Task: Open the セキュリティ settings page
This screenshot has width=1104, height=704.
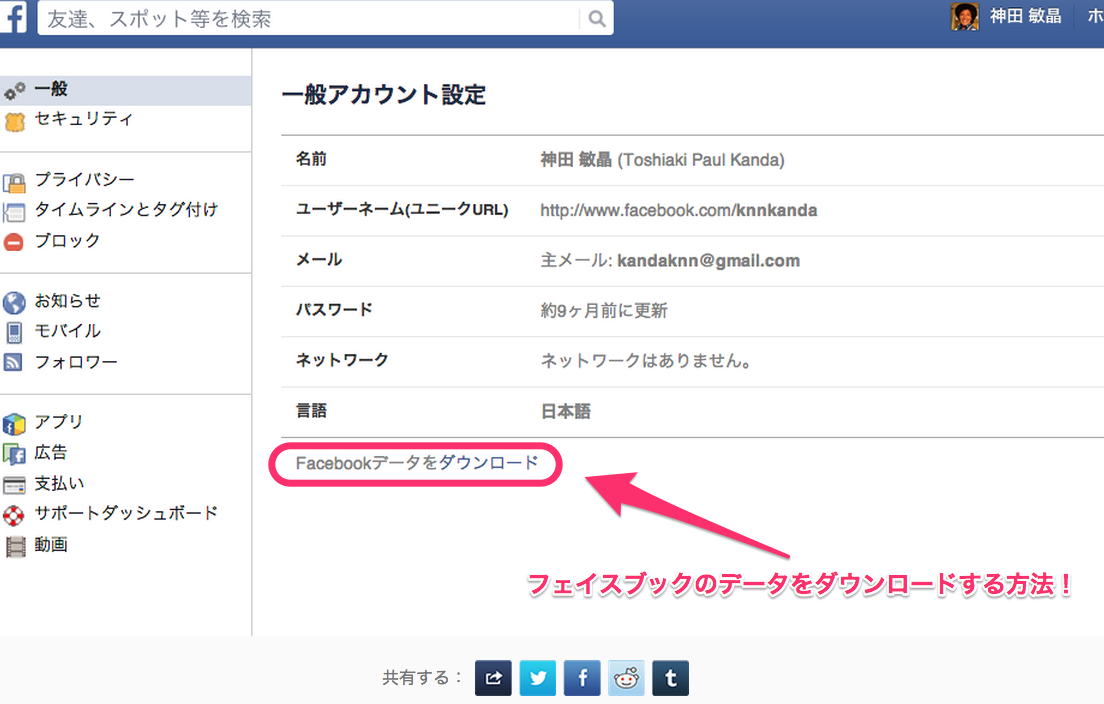Action: pos(83,119)
